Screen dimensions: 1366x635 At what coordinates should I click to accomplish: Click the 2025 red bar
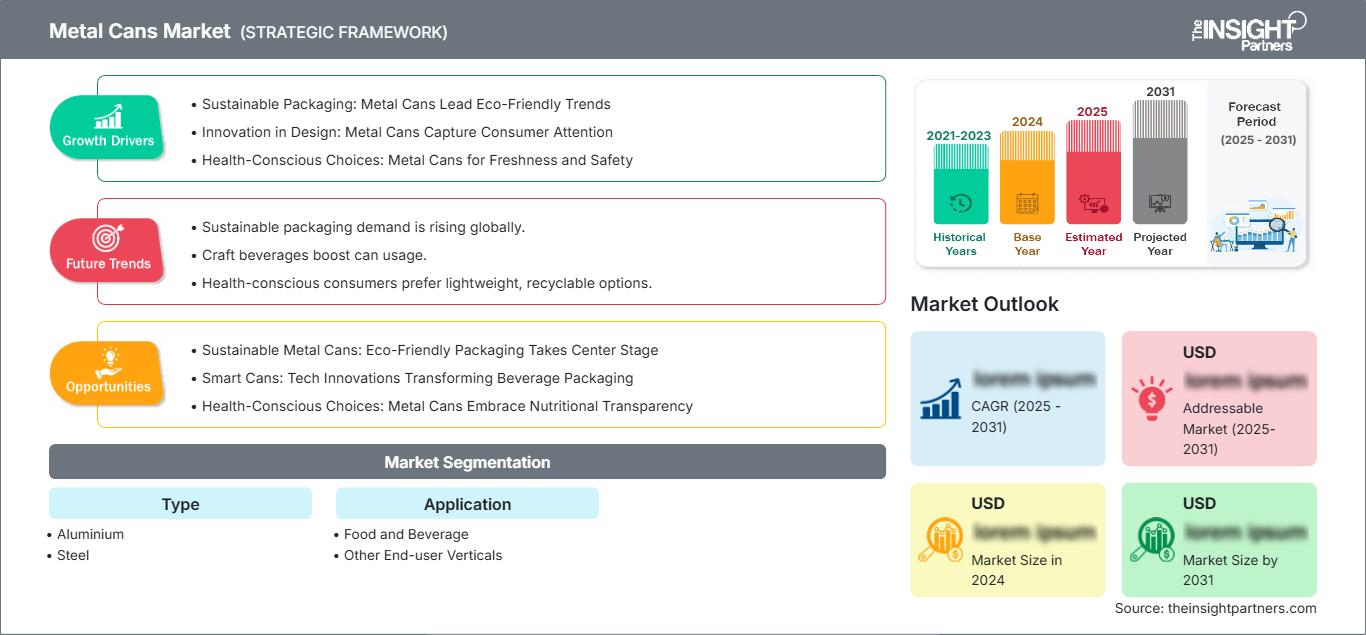(x=1093, y=172)
